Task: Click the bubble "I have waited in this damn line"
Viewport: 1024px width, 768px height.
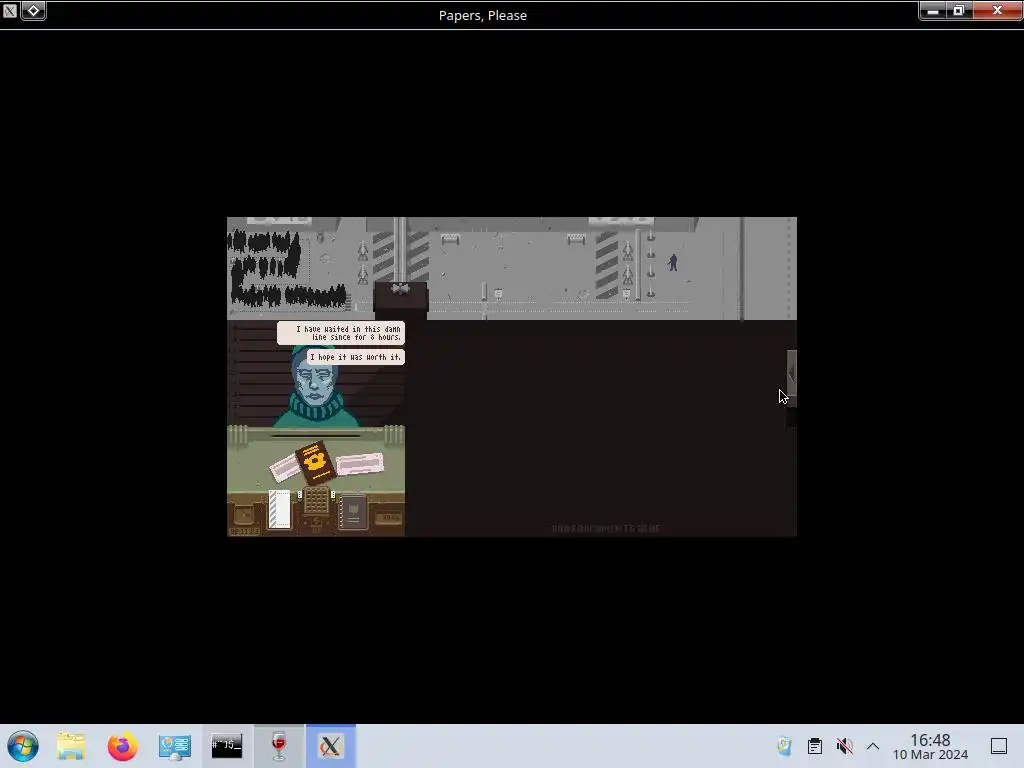Action: (341, 333)
